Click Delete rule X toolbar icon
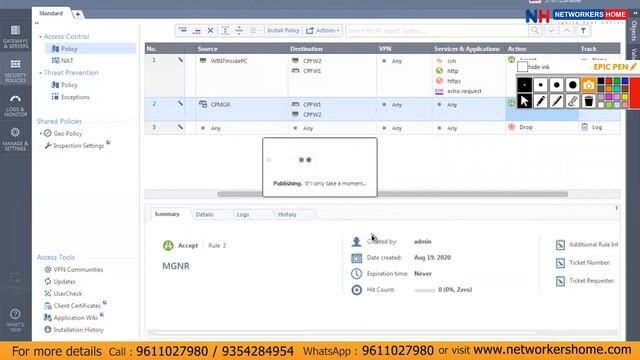The height and width of the screenshot is (360, 640). point(211,31)
